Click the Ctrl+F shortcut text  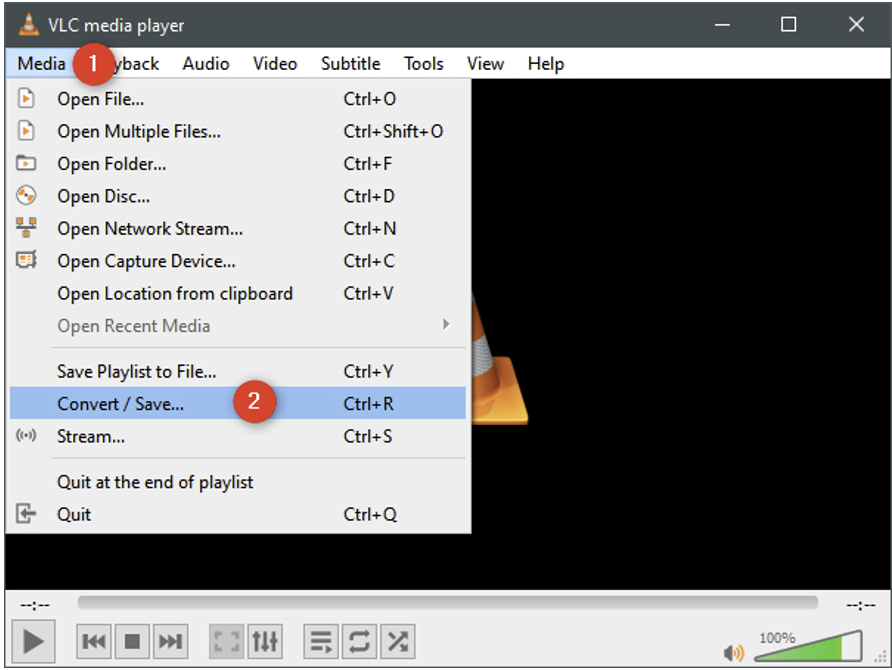[367, 164]
